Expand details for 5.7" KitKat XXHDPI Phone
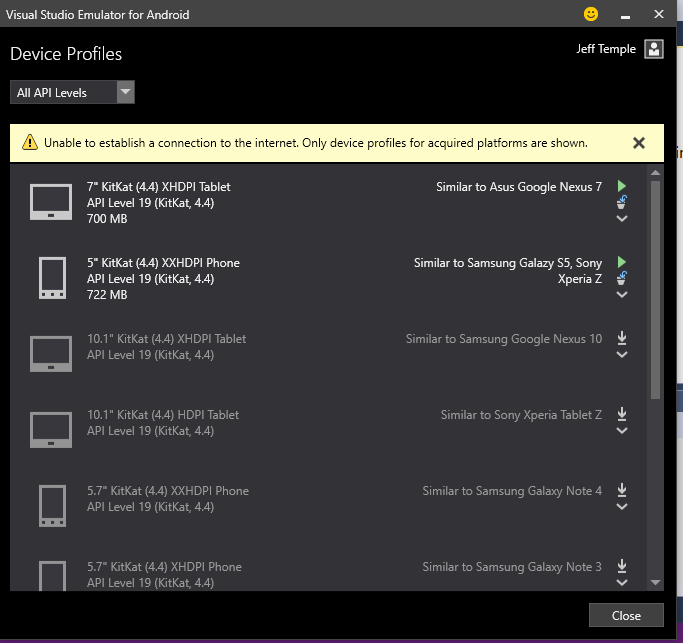Screen dimensions: 683x643 coord(622,507)
